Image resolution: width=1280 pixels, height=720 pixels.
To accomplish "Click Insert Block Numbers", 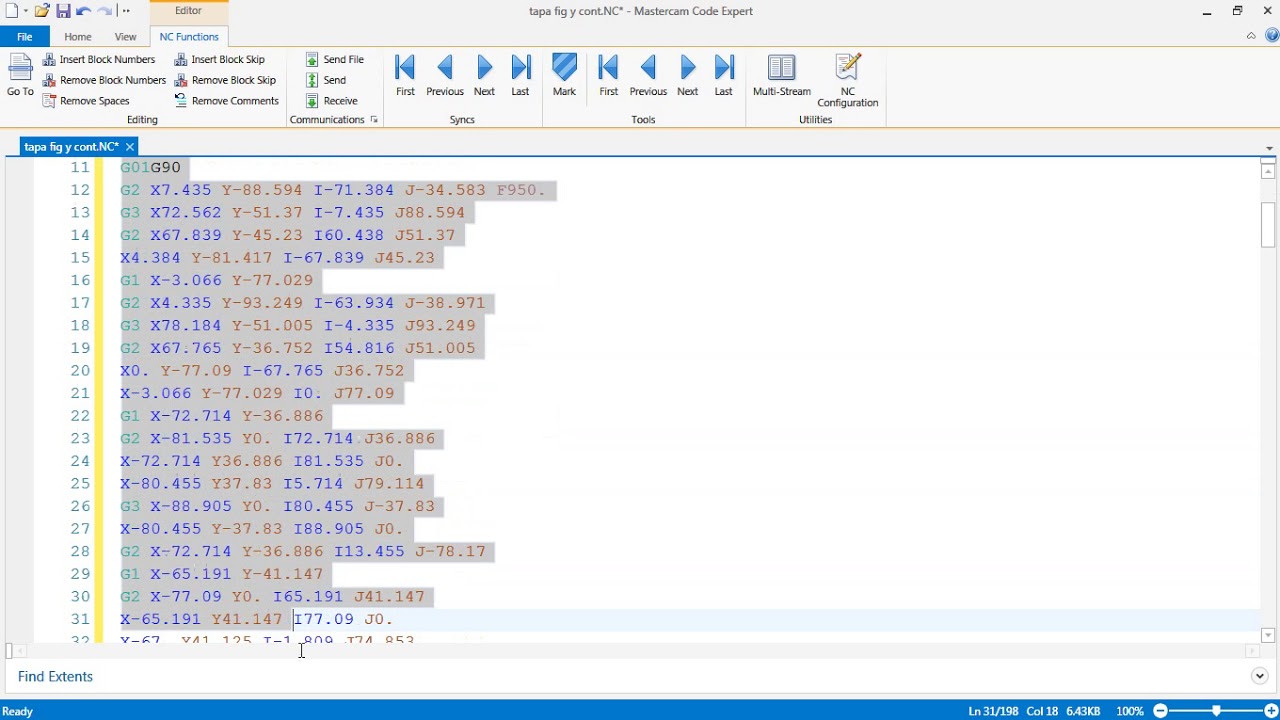I will click(x=99, y=59).
